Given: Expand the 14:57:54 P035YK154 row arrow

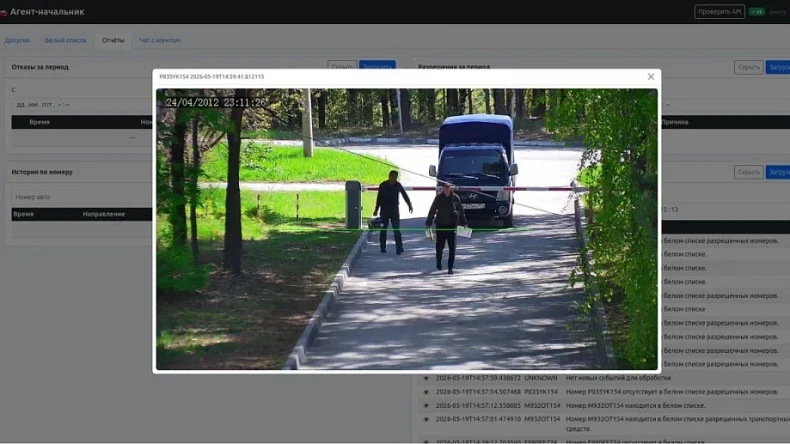Looking at the screenshot, I should (426, 392).
